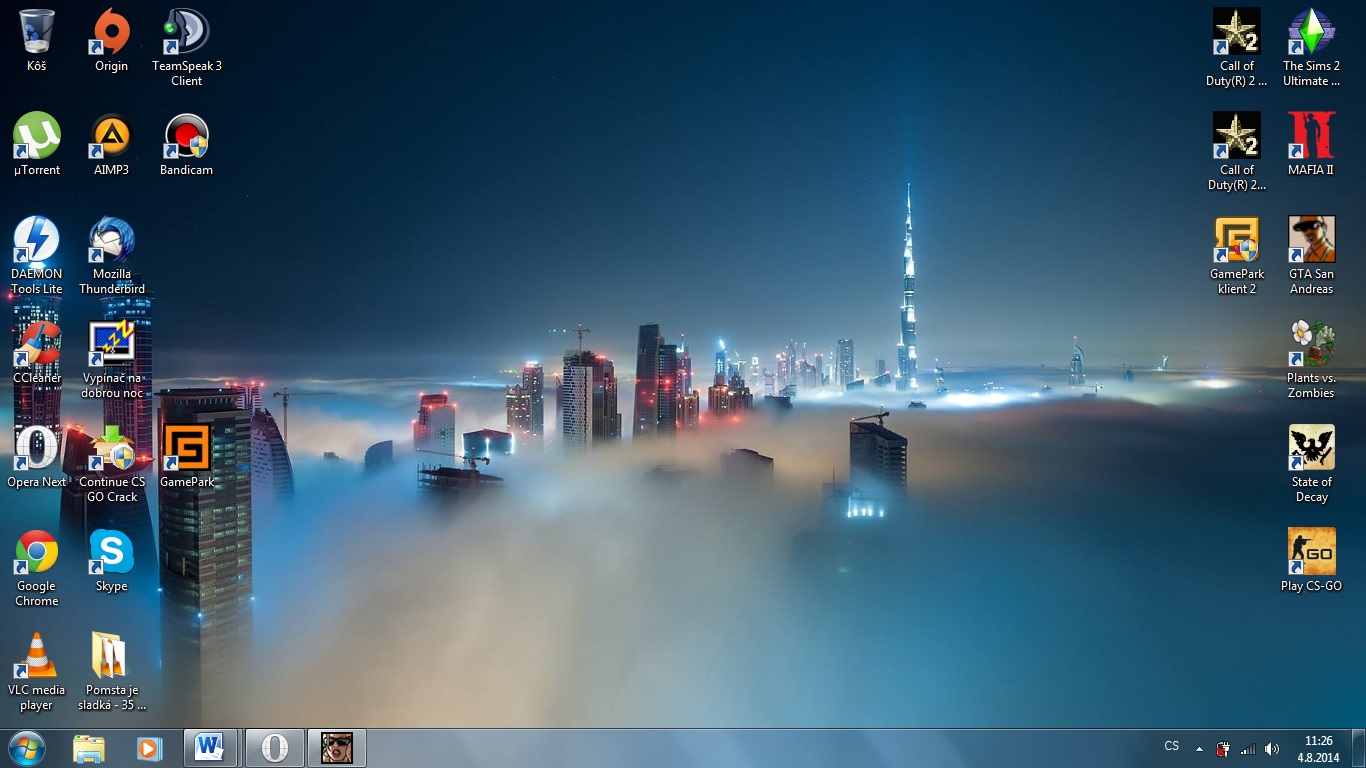Select the State of Decay icon
The height and width of the screenshot is (768, 1366).
pyautogui.click(x=1311, y=449)
